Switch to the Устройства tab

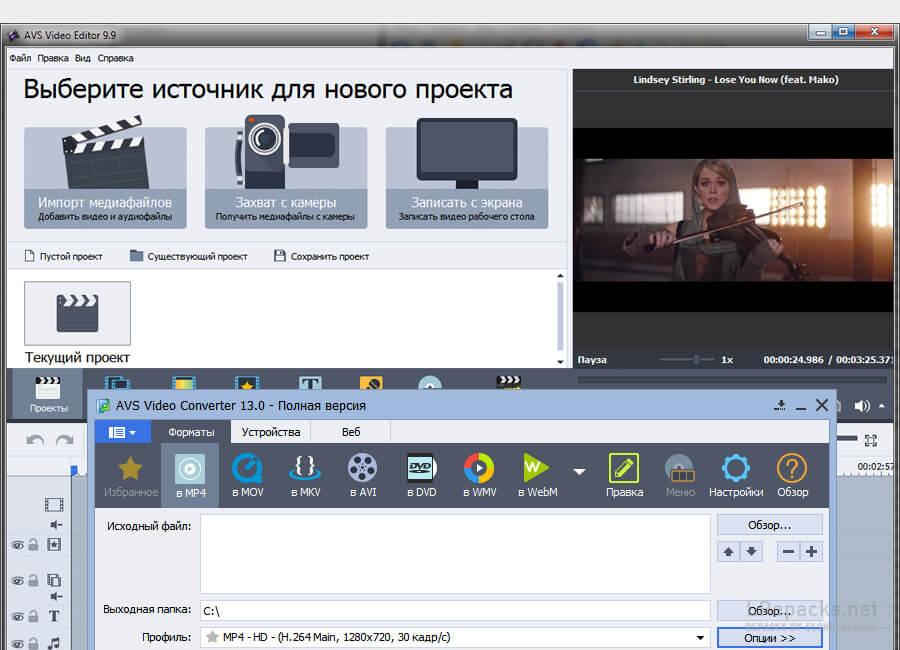click(x=271, y=432)
